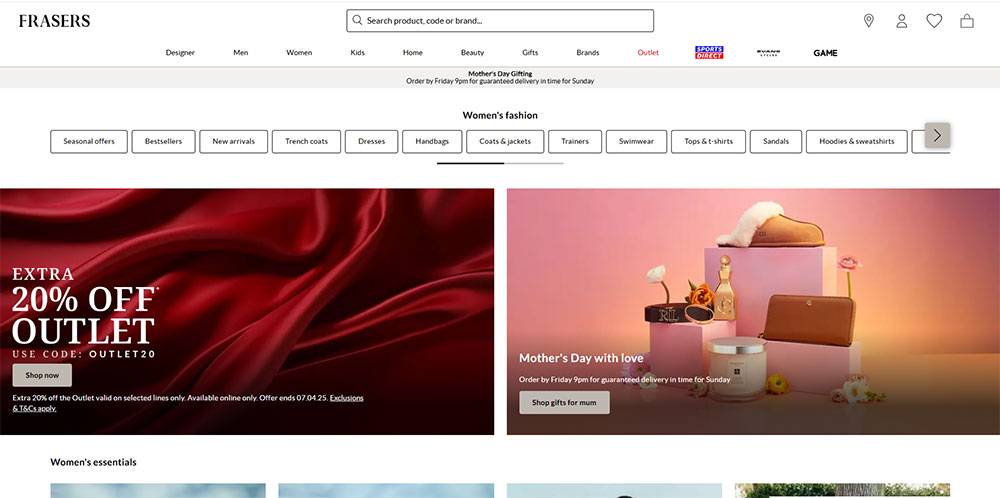The height and width of the screenshot is (498, 1000).
Task: Select the Coats & jackets chip
Action: click(x=504, y=142)
